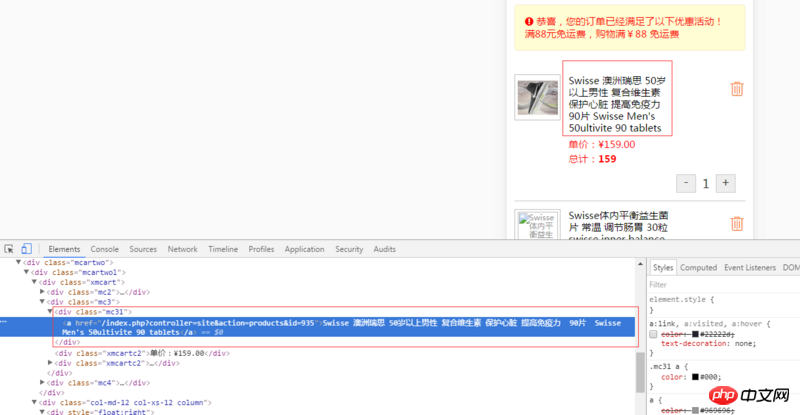This screenshot has width=800, height=415.
Task: Click the element.style rule block
Action: (x=723, y=305)
